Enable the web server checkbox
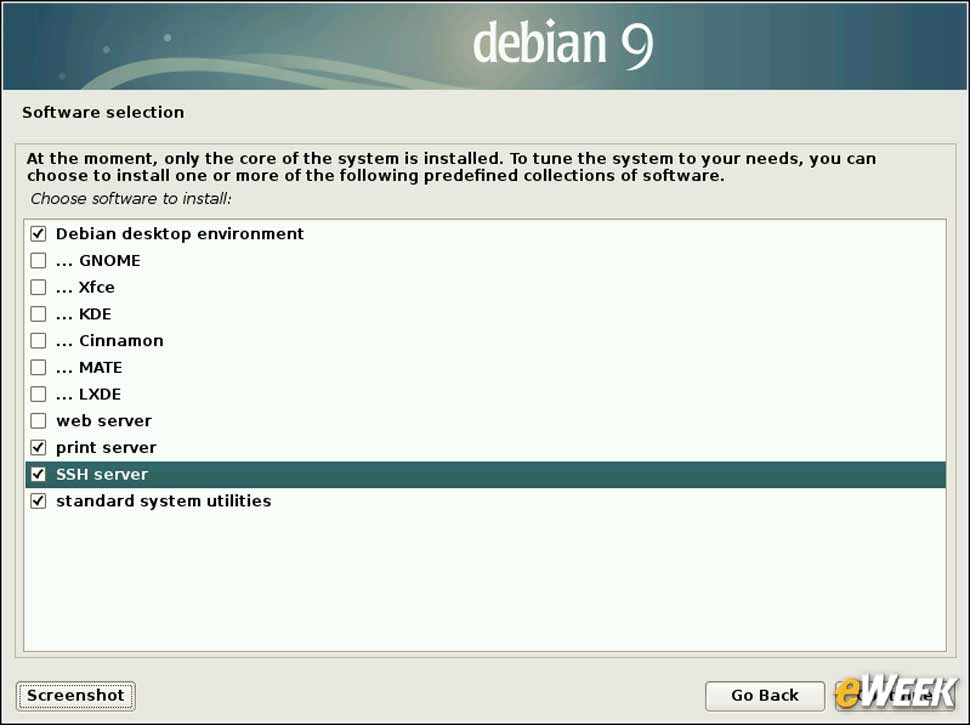 click(38, 421)
